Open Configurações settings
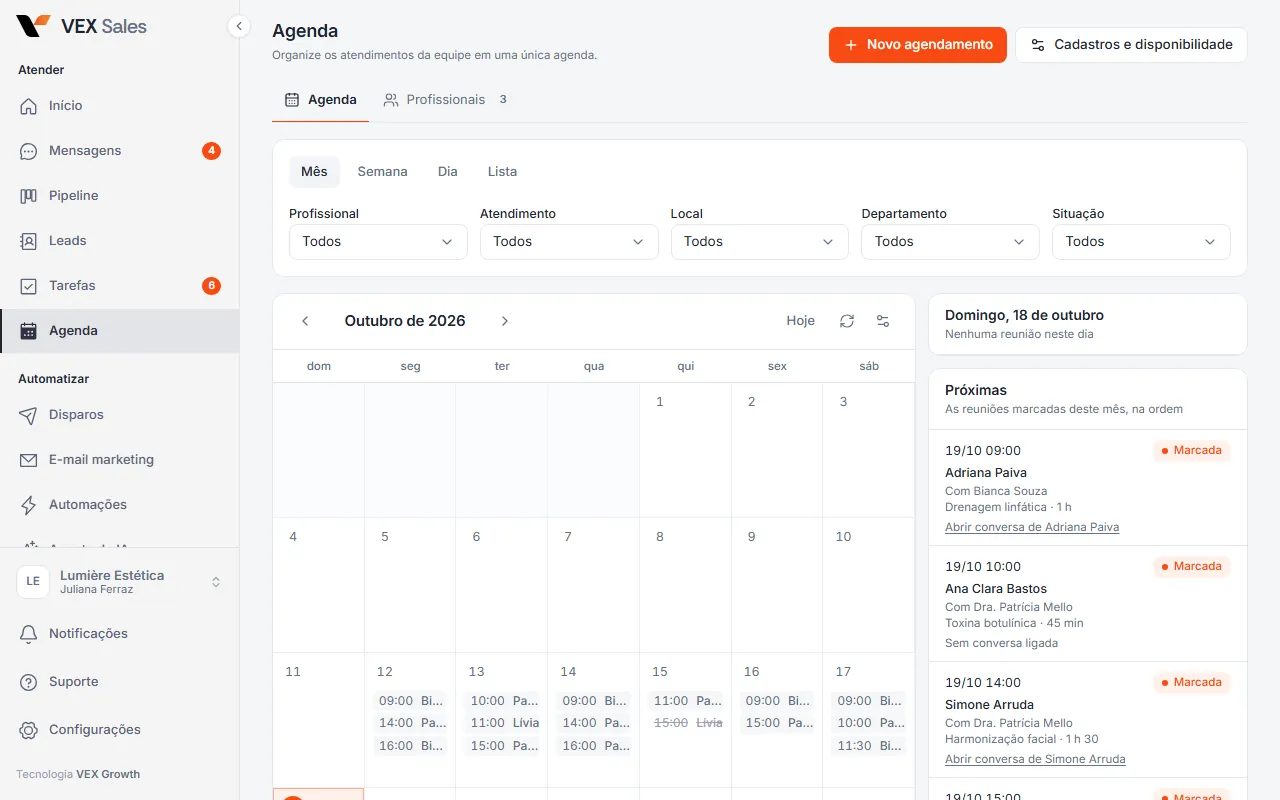1280x800 pixels. coord(120,730)
